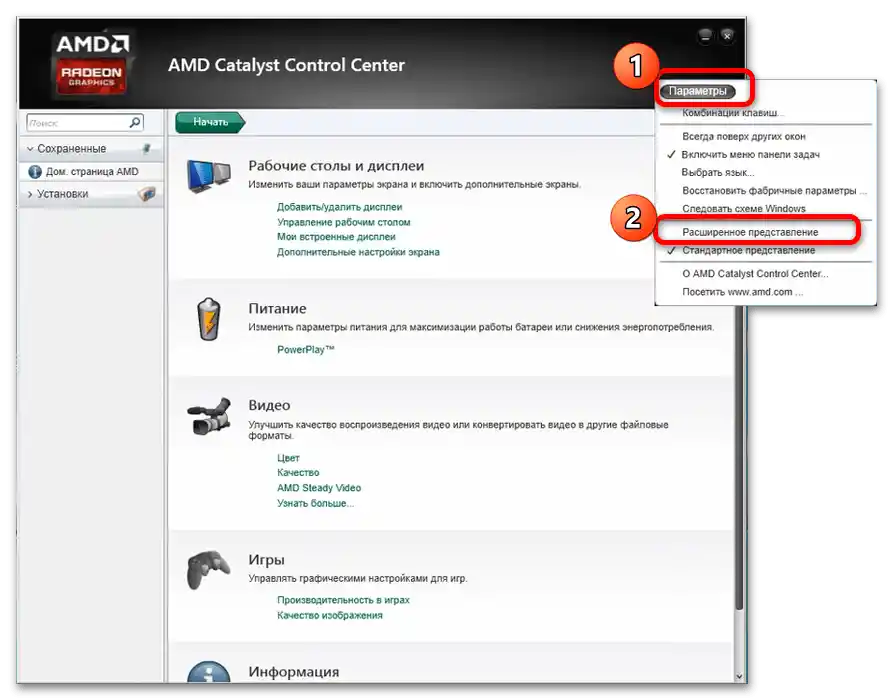This screenshot has width=893, height=700.
Task: Open Дополнительные настройки экрана link
Action: pyautogui.click(x=358, y=252)
